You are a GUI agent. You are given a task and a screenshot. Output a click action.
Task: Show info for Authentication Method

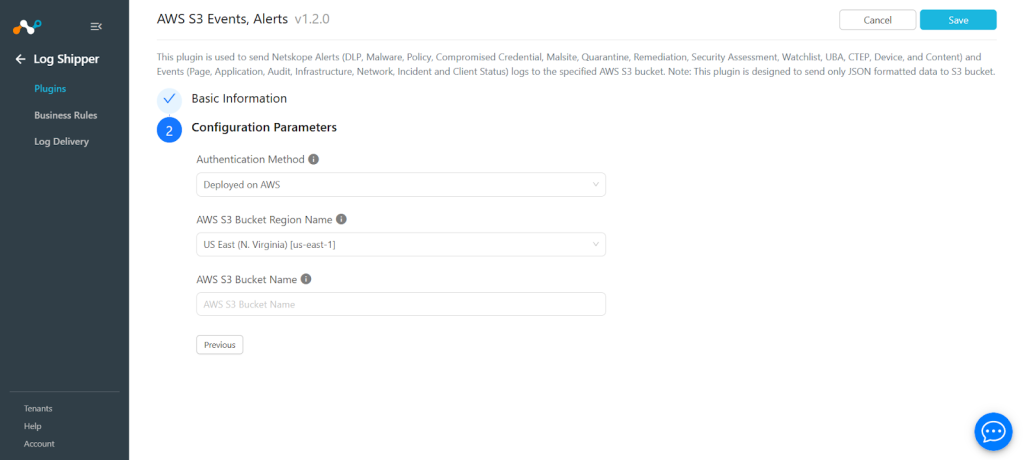tap(313, 159)
